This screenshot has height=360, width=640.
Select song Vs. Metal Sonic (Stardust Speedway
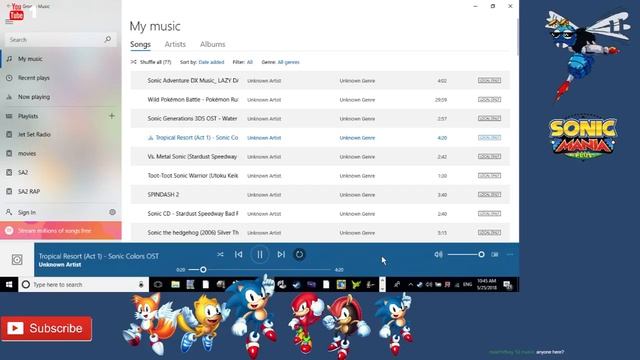coord(320,156)
